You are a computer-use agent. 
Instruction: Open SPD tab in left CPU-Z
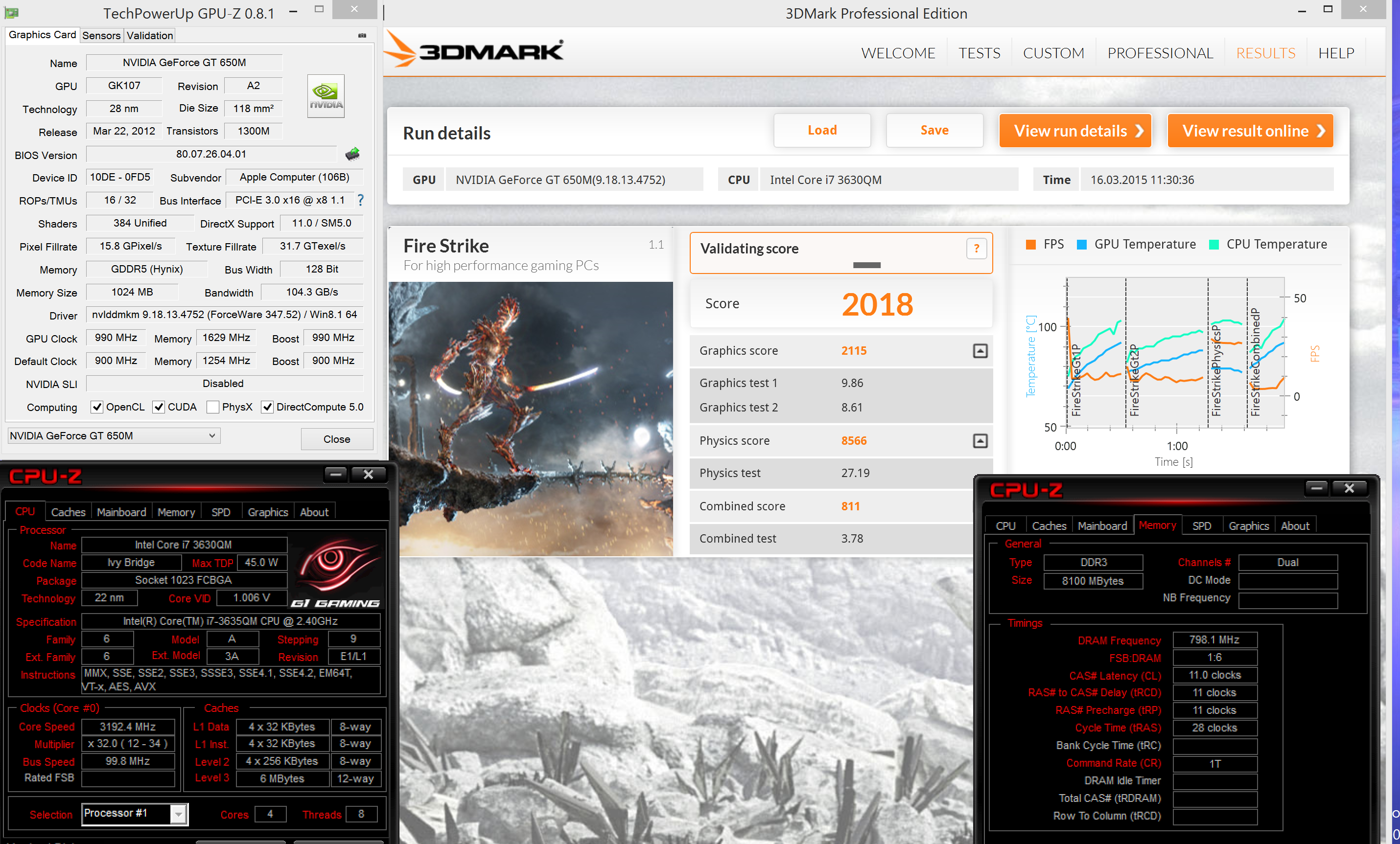221,512
